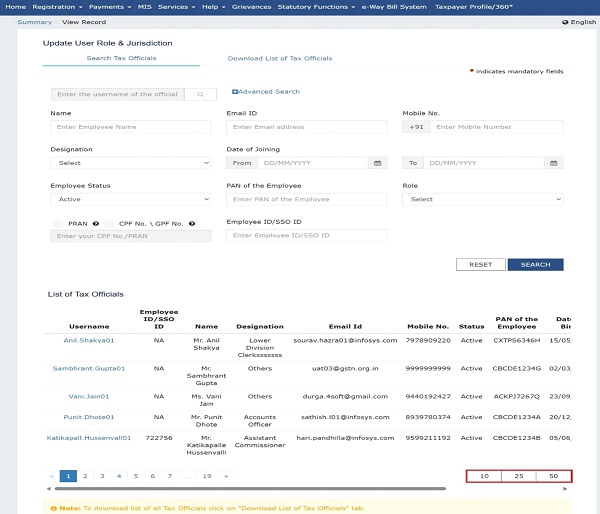Click the Enter Mobile Number field
The width and height of the screenshot is (600, 514).
click(497, 127)
